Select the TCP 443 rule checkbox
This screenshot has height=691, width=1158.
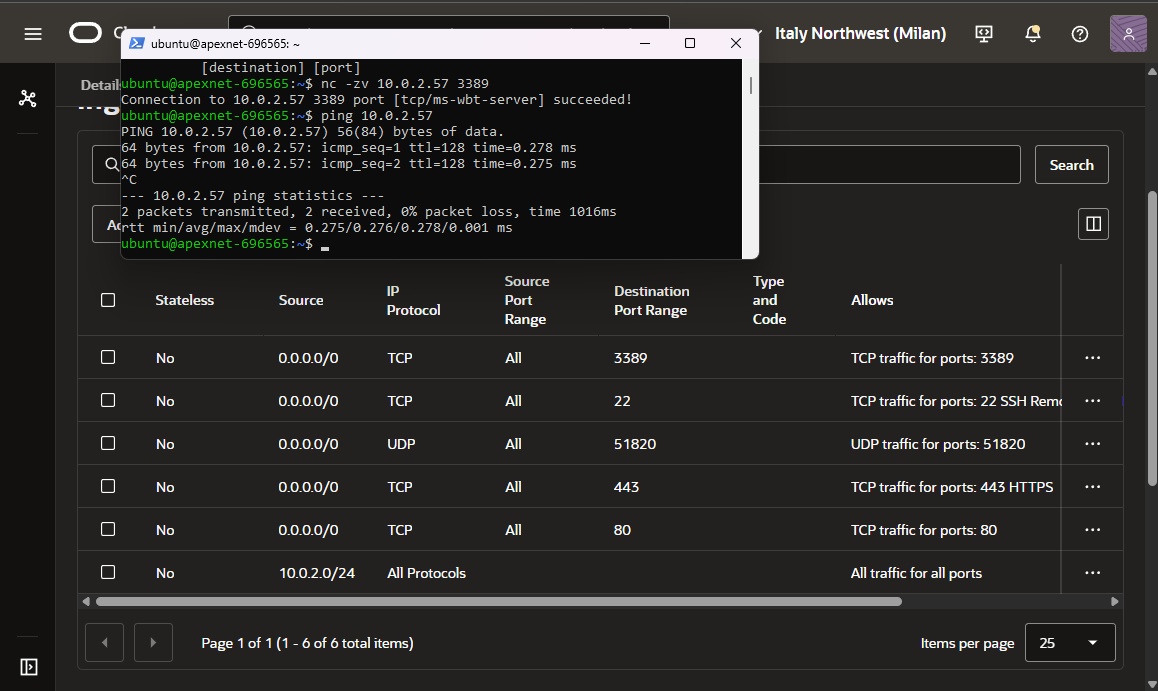[x=108, y=487]
